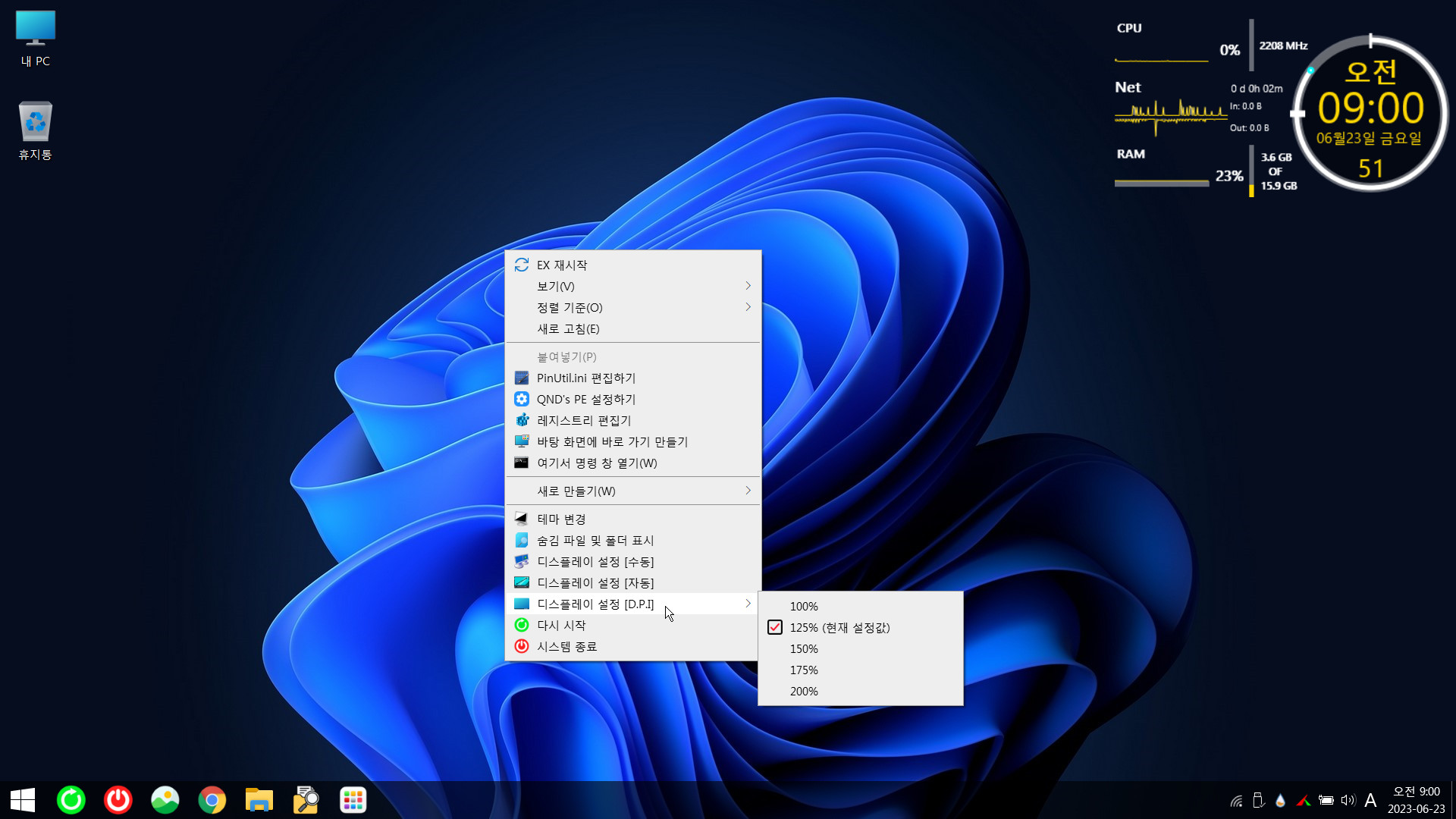Click the input language indicator A

(1370, 801)
